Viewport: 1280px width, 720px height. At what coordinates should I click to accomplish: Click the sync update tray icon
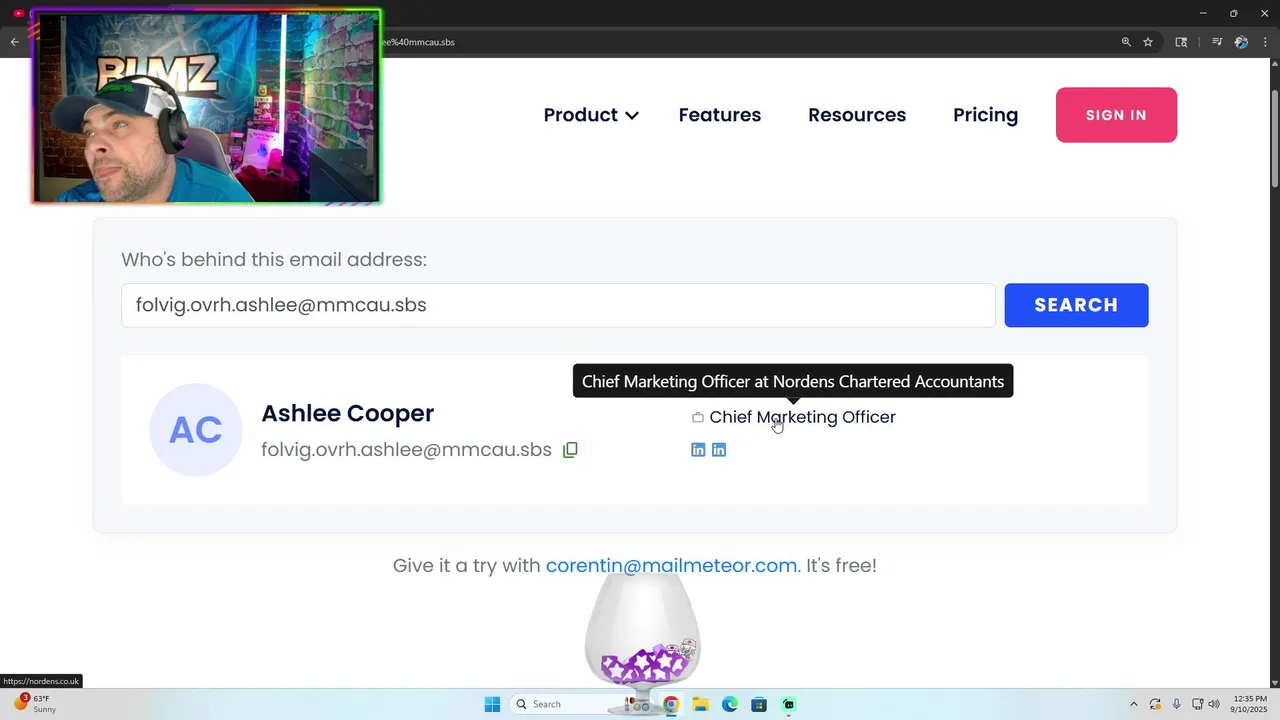click(x=1155, y=704)
